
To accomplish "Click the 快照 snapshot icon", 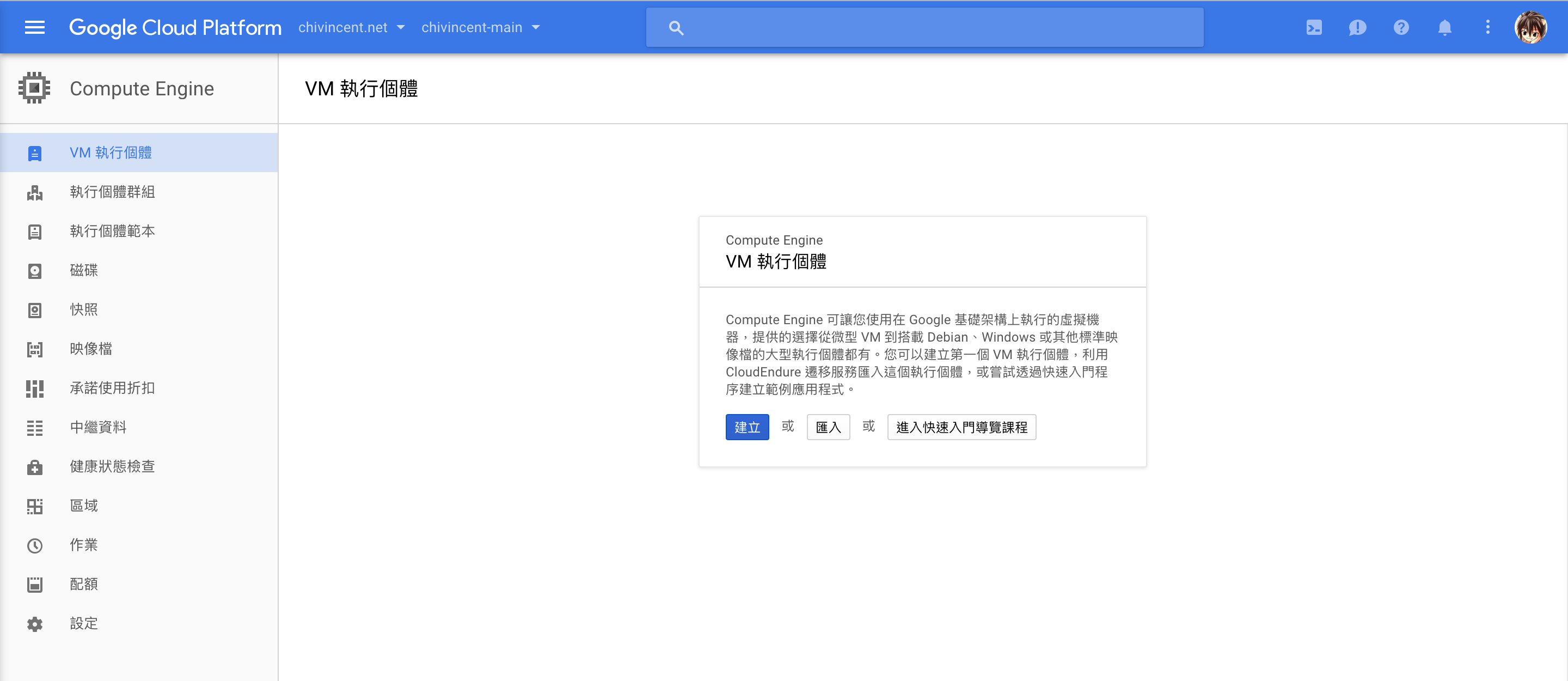I will coord(35,310).
